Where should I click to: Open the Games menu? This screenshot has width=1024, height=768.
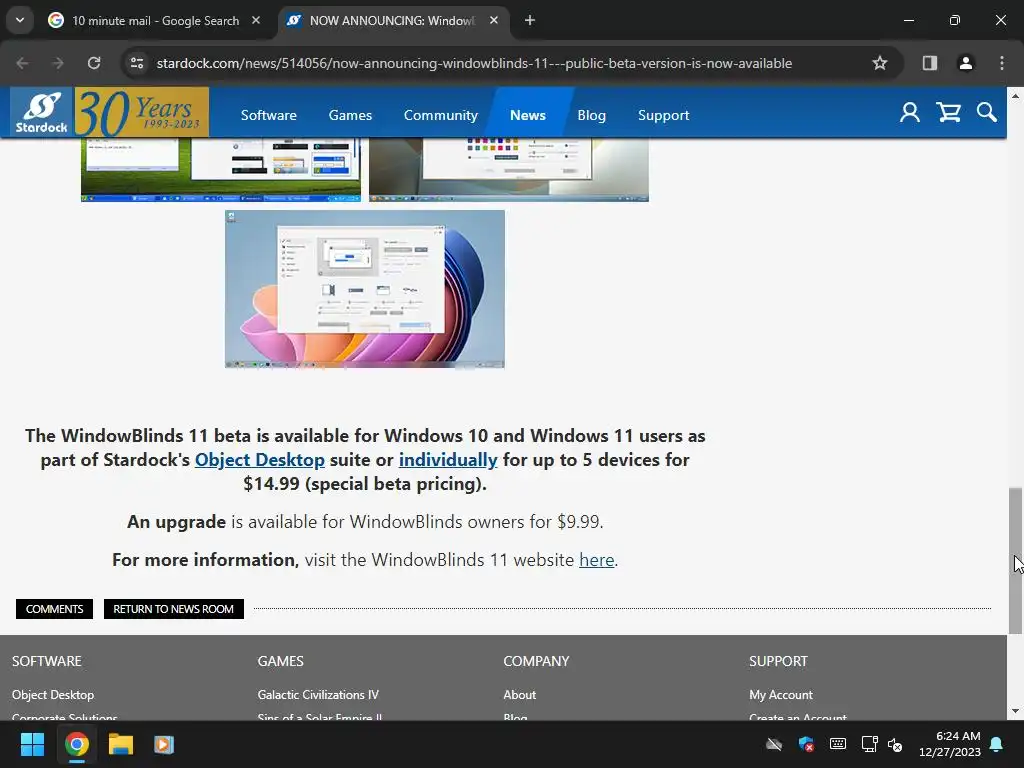tap(350, 115)
